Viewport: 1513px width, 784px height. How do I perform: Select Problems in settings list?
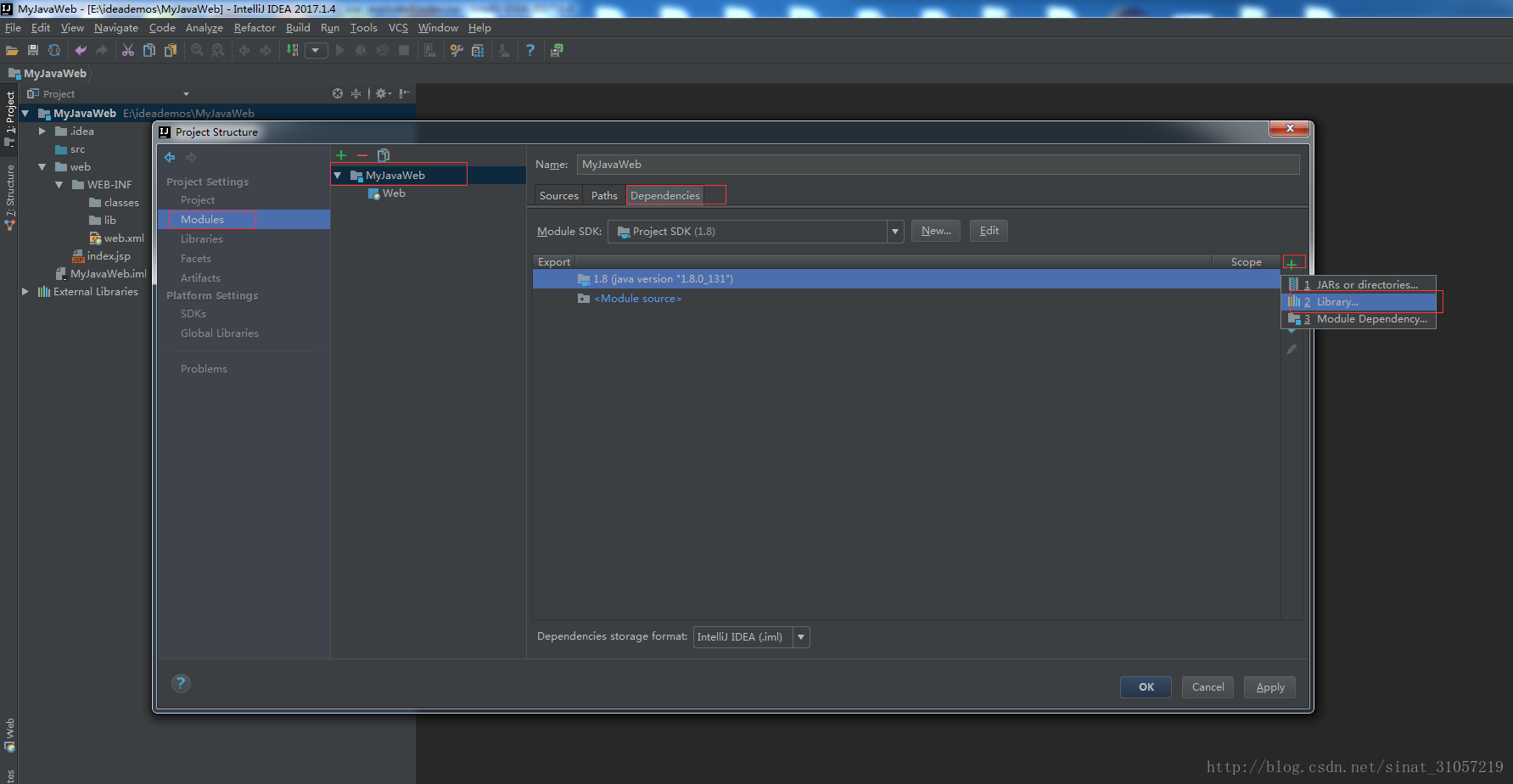point(204,369)
